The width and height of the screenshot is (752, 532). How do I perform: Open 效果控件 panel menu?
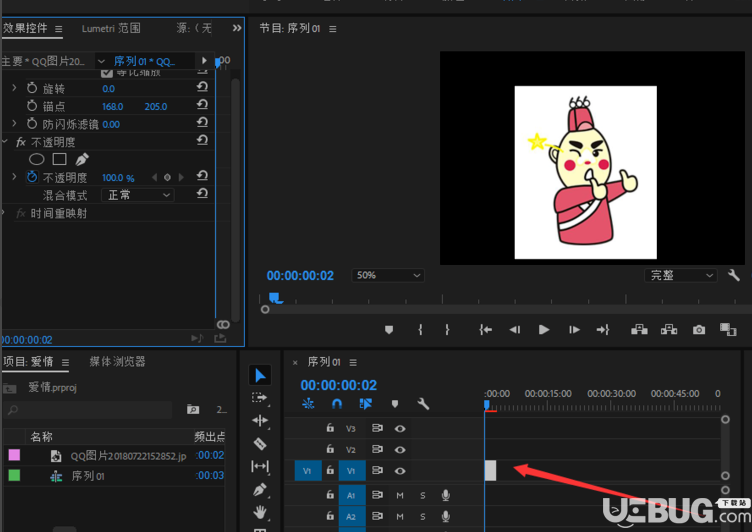point(59,29)
